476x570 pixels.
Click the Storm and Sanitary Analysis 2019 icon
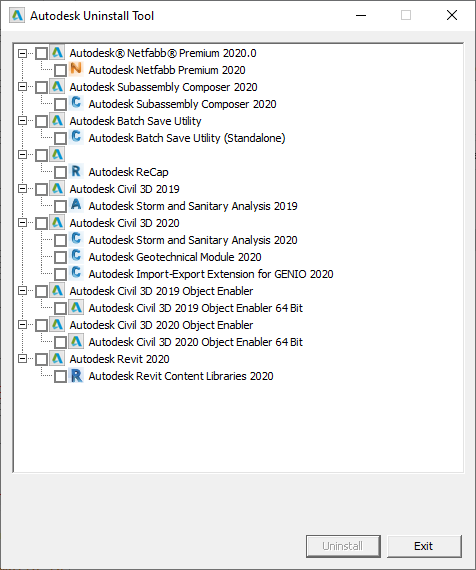point(76,205)
